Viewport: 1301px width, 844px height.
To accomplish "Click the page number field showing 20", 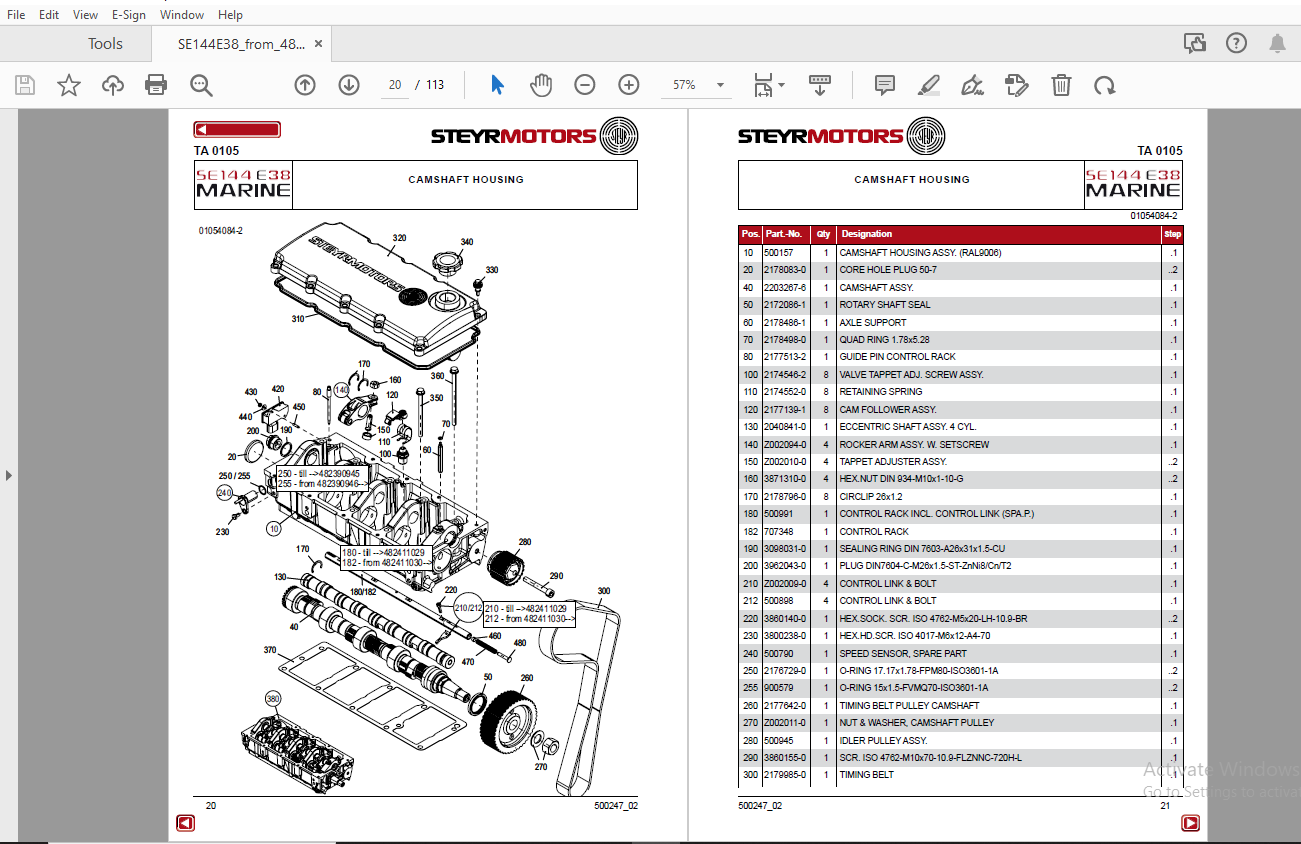I will [396, 85].
